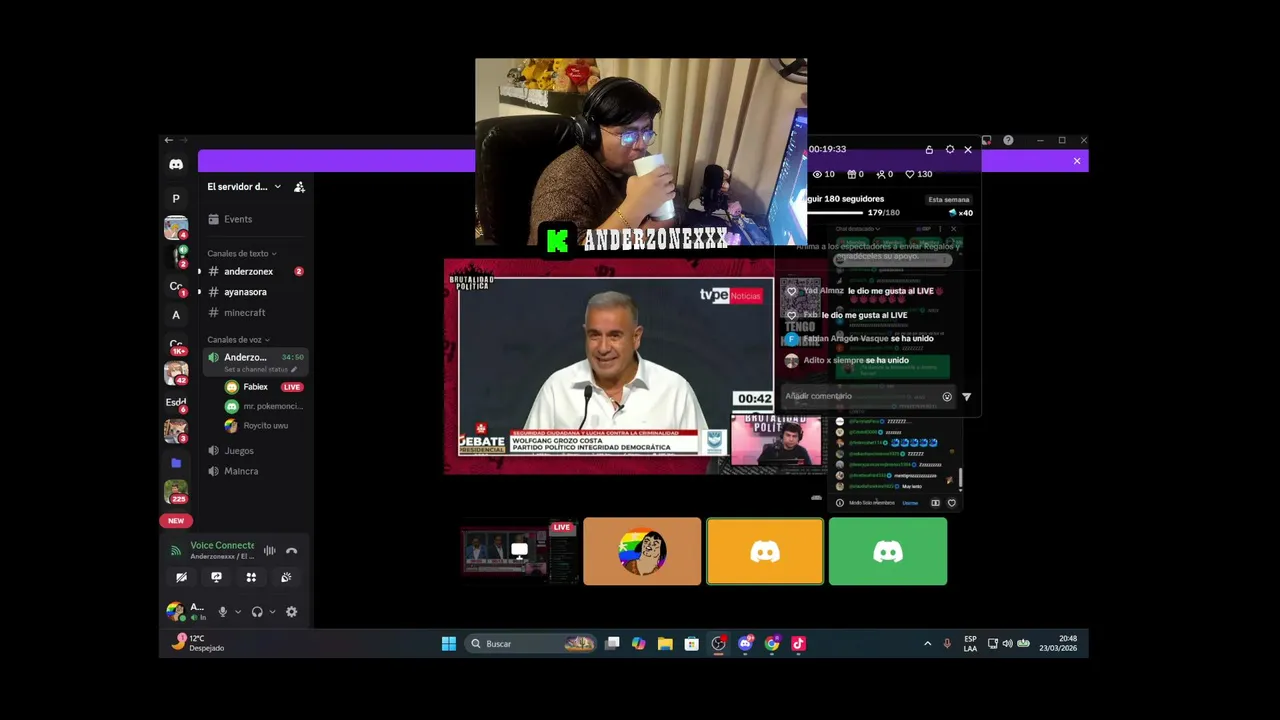Click the Esta semana button

pos(949,199)
